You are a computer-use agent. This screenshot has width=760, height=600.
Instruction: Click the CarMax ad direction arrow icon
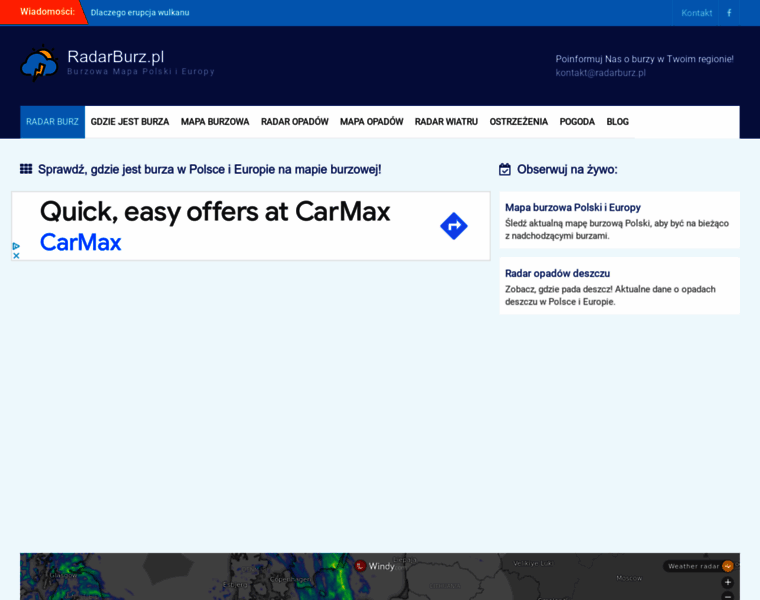454,226
